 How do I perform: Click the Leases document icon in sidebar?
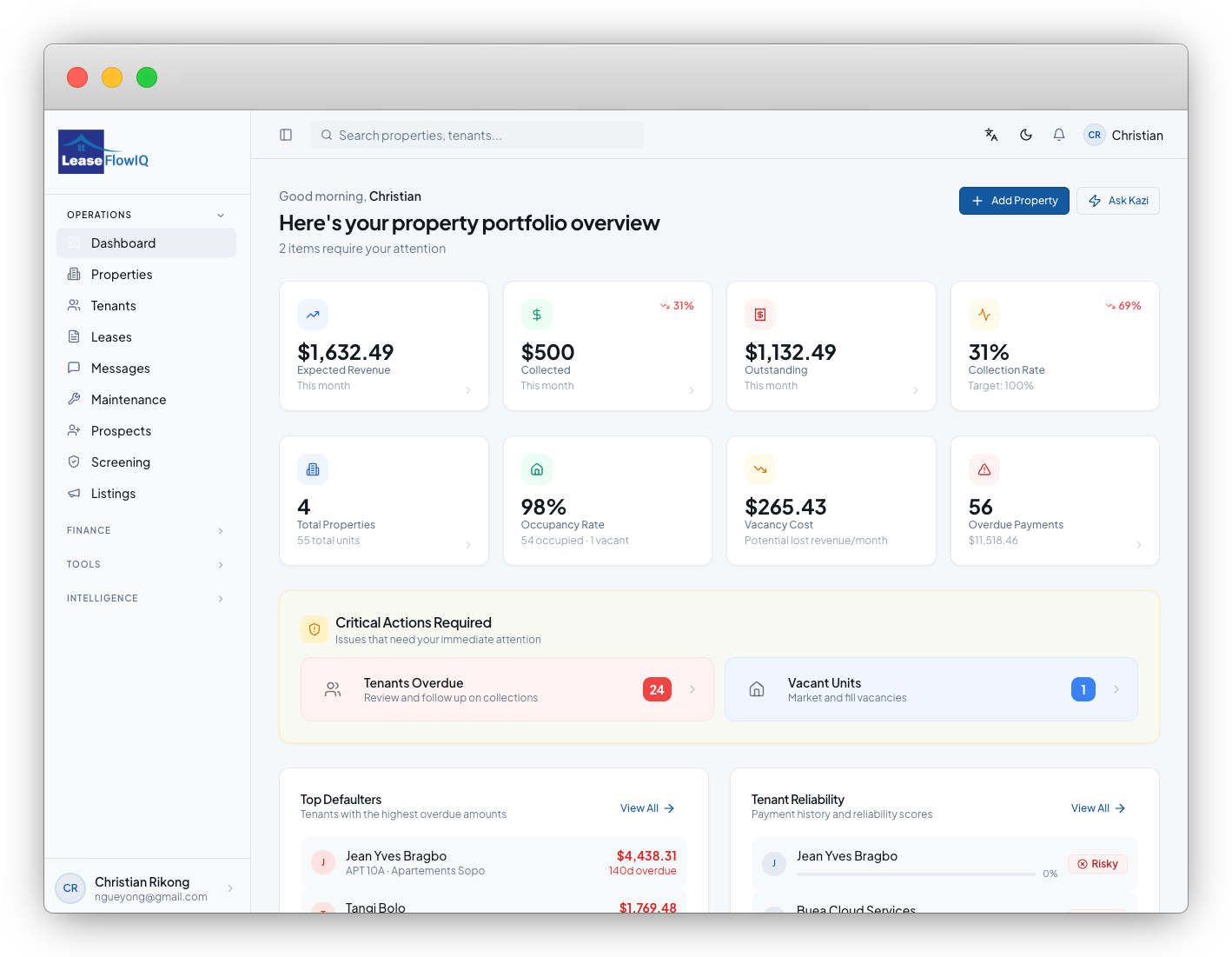point(74,336)
